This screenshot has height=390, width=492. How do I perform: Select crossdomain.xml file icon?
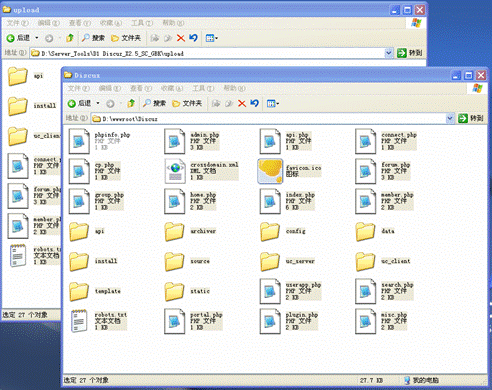[175, 171]
